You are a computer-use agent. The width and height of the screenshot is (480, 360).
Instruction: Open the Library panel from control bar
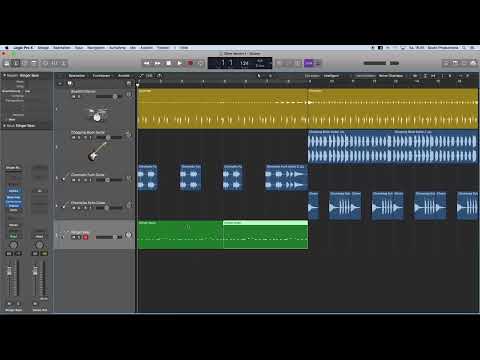pos(7,63)
